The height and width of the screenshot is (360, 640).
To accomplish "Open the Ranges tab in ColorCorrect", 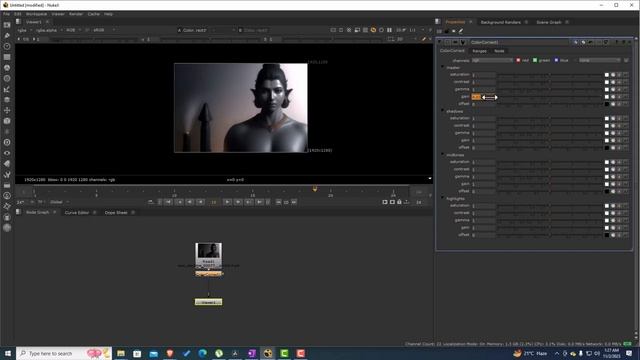I will pos(480,51).
